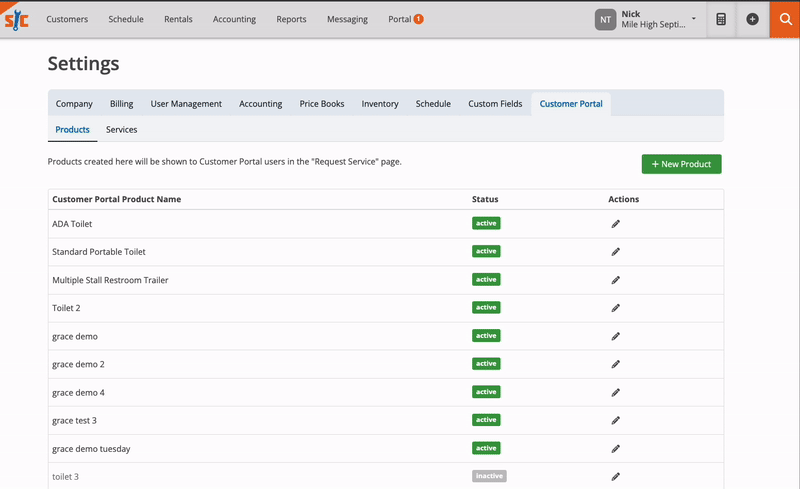Edit grace demo tuesday via pencil icon
Viewport: 800px width, 489px height.
coord(616,449)
